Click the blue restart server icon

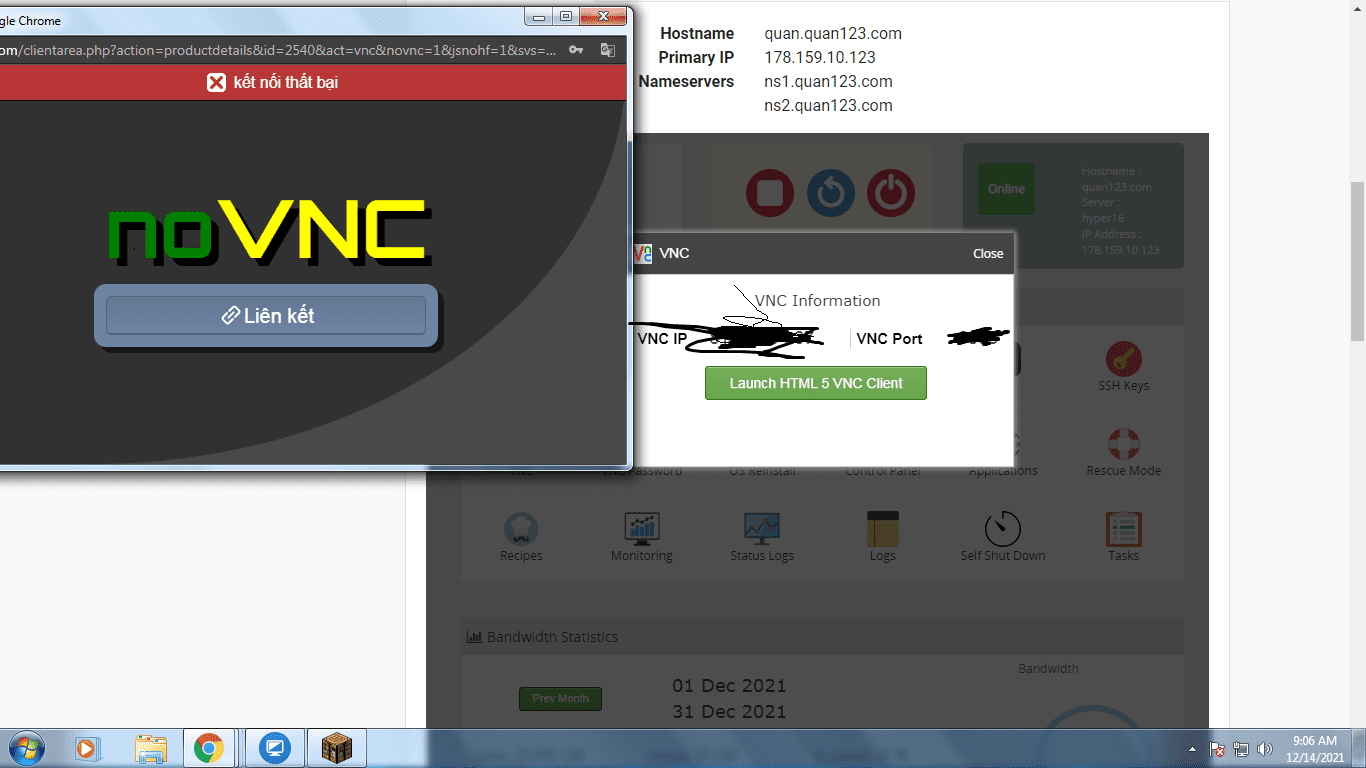[x=831, y=193]
